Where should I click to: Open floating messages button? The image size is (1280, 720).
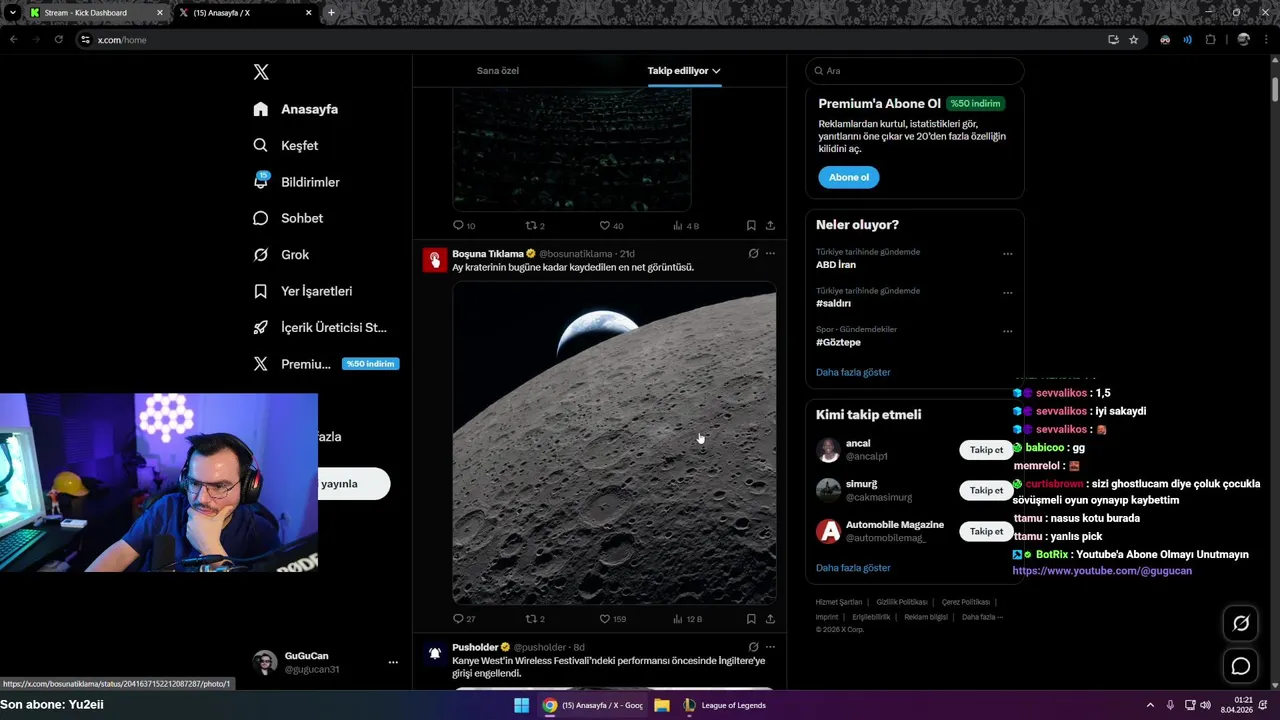tap(1241, 666)
